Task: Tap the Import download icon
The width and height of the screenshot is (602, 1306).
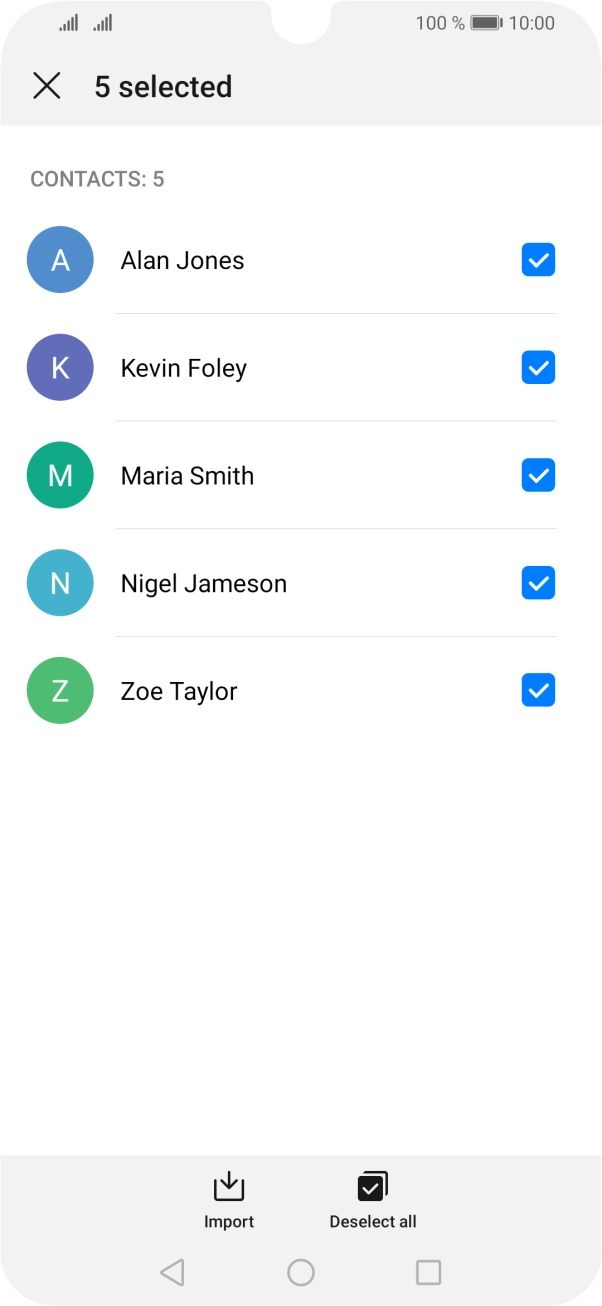Action: 229,1186
